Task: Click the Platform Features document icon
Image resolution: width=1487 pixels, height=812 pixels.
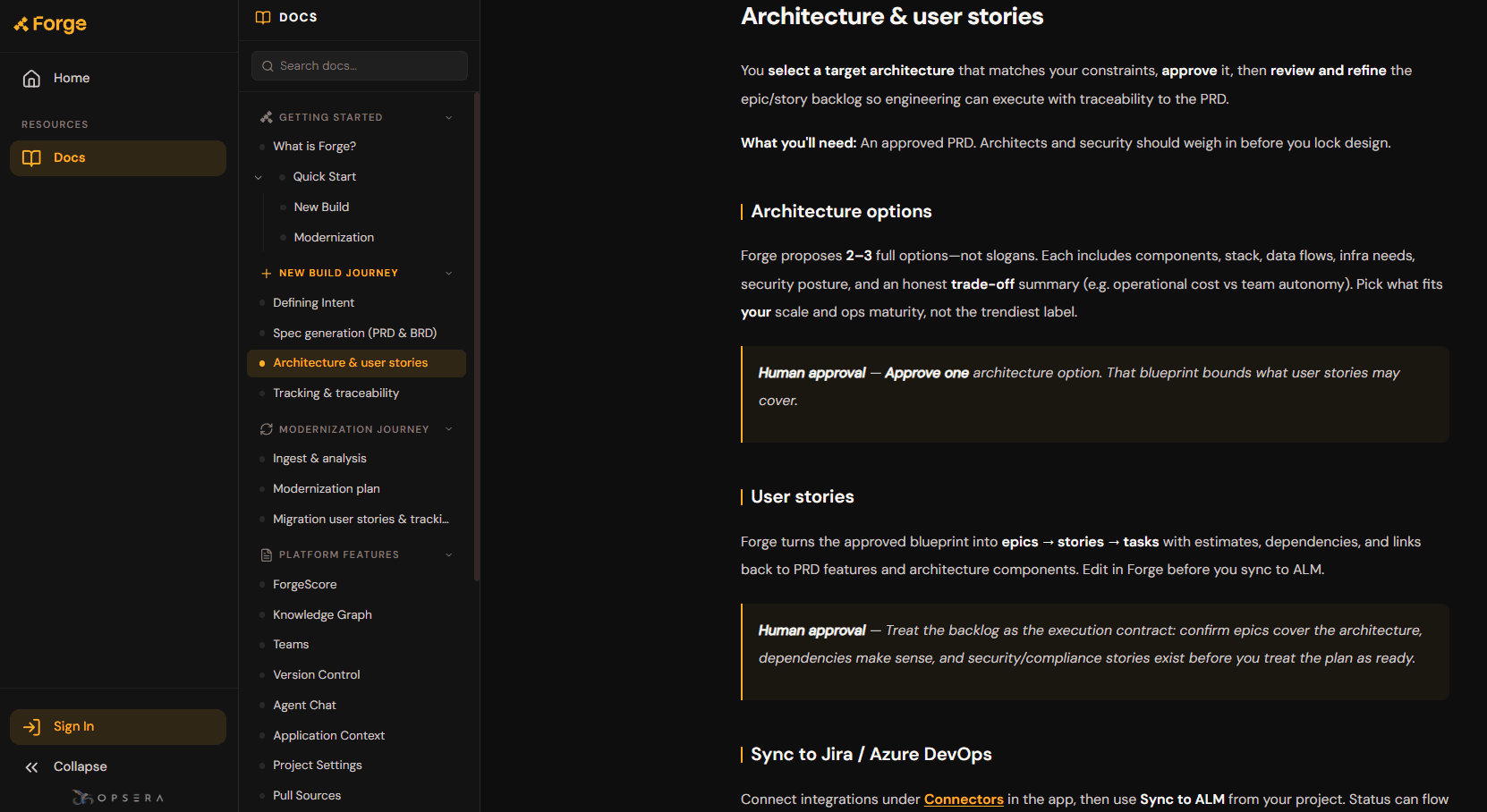Action: [266, 555]
